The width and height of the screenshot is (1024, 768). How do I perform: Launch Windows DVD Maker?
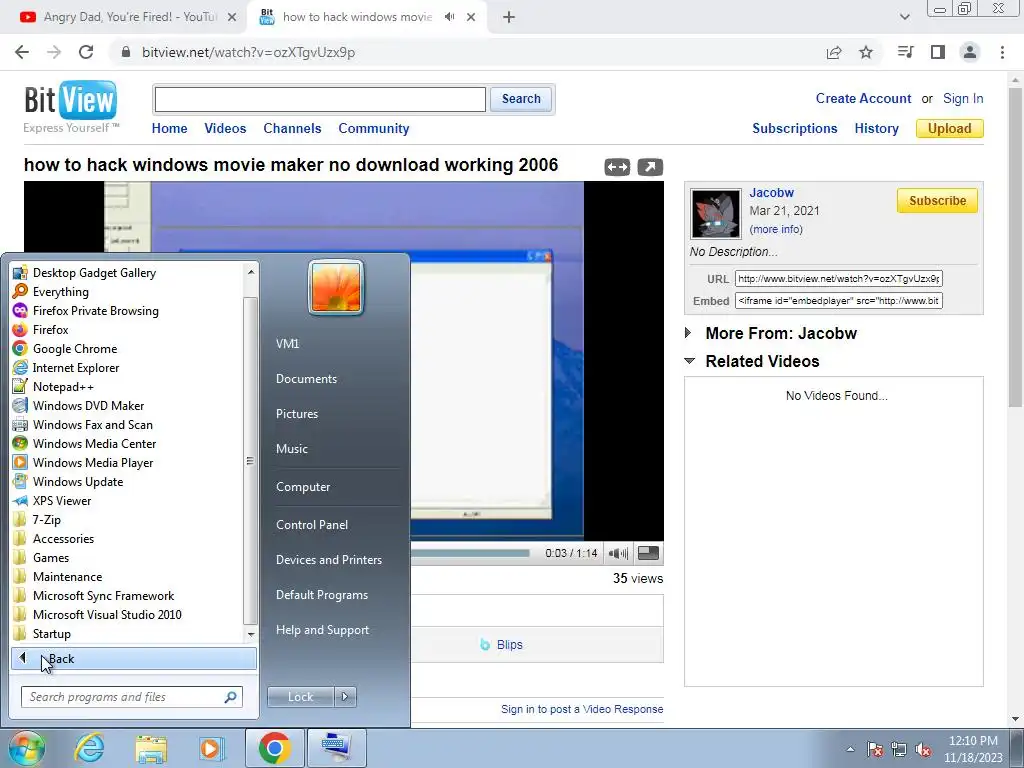tap(88, 406)
